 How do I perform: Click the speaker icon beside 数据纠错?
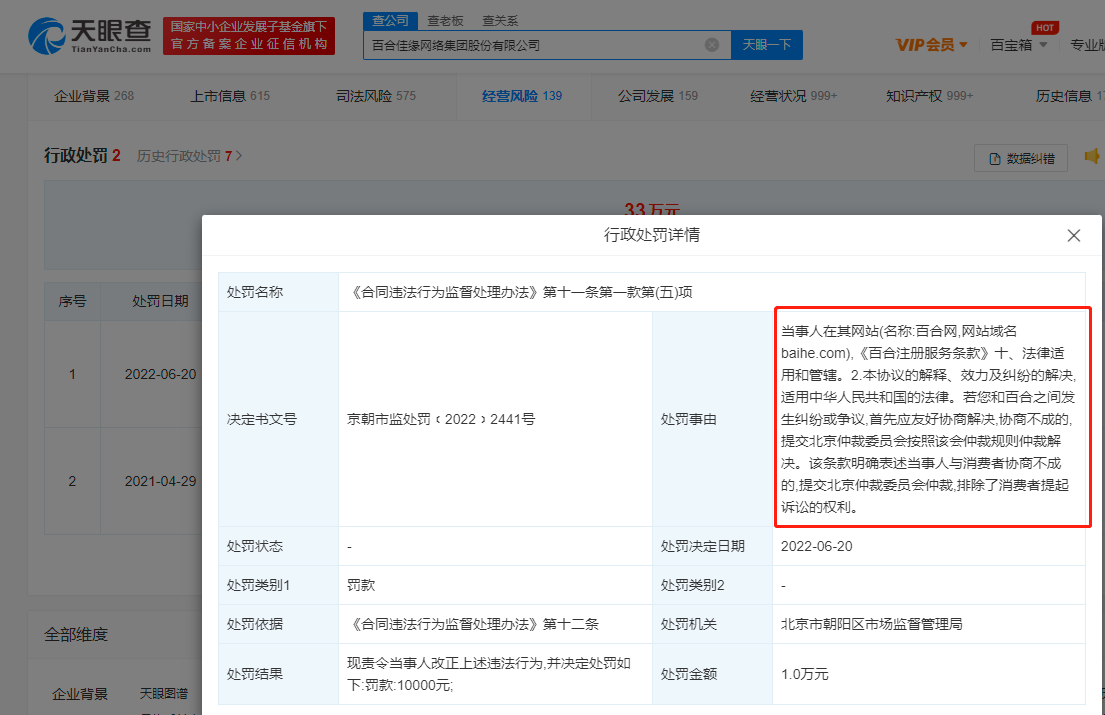click(1092, 157)
